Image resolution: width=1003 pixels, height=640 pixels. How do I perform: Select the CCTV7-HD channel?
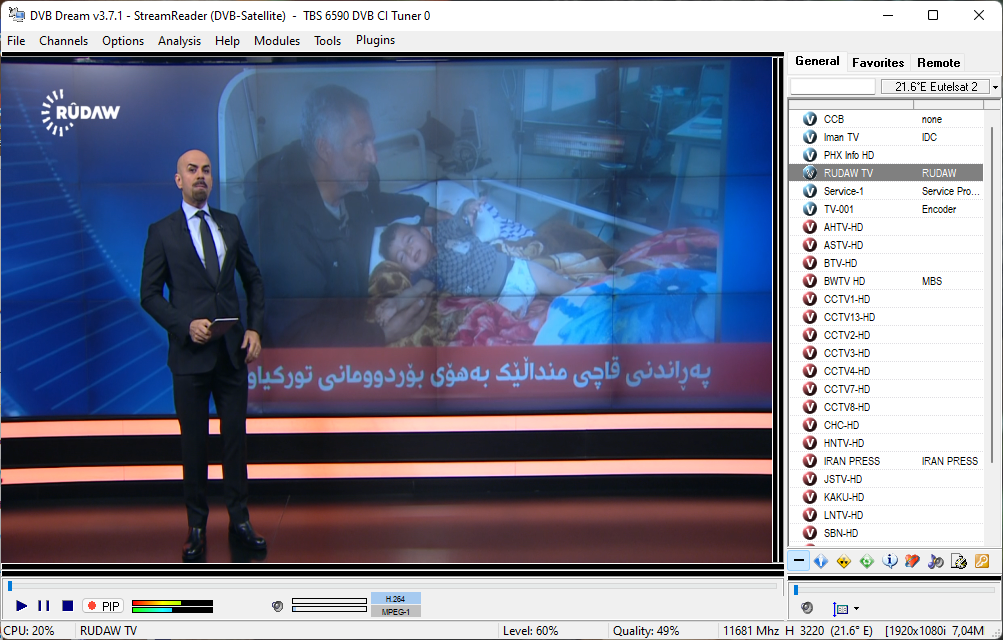pyautogui.click(x=886, y=389)
